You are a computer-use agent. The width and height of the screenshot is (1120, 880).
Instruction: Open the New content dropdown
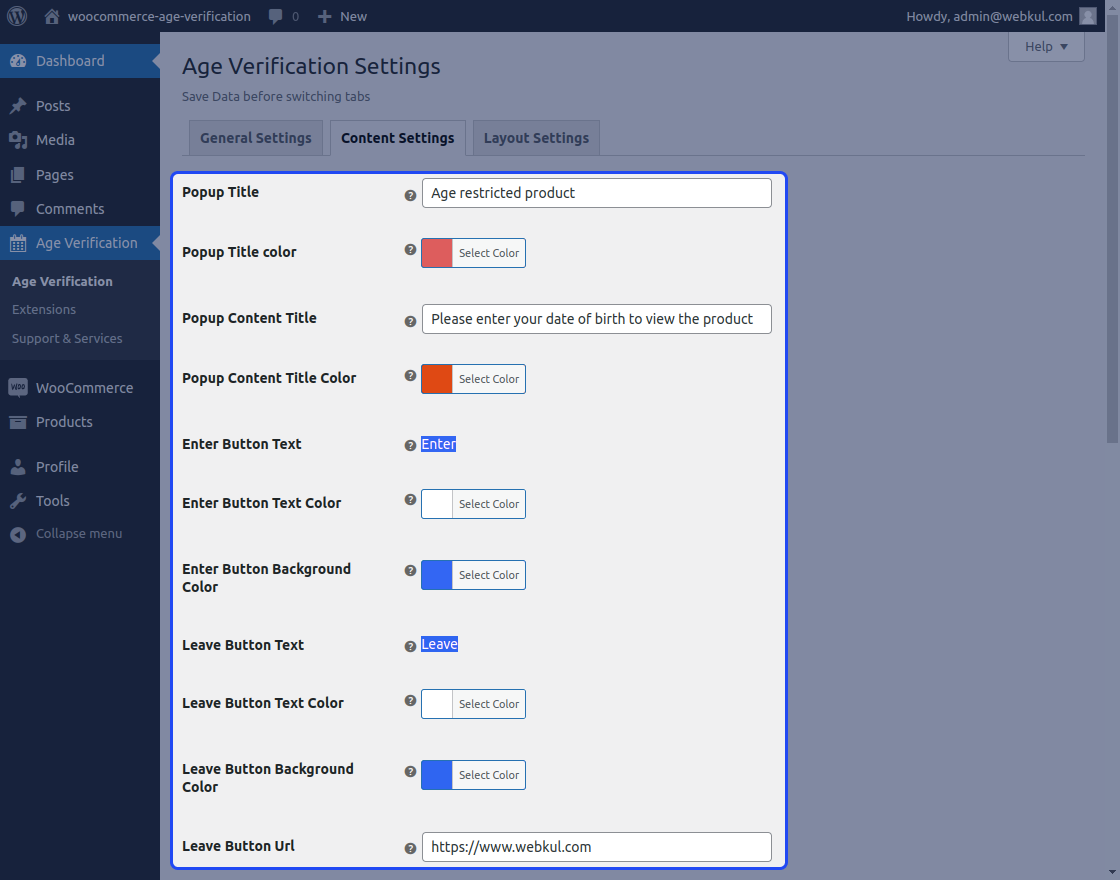[x=342, y=16]
